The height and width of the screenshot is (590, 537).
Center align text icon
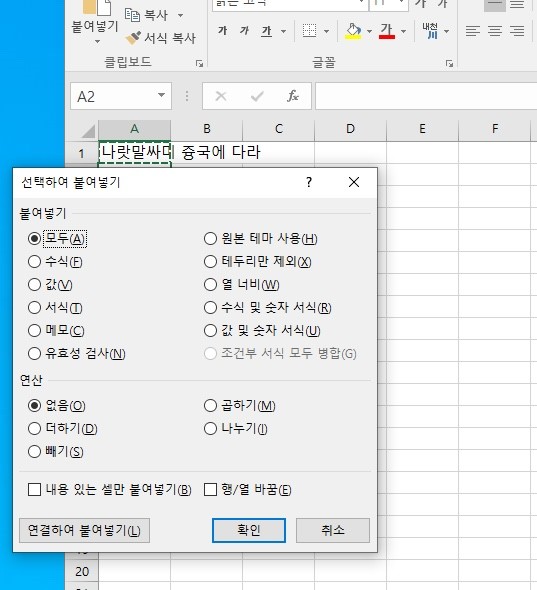click(x=495, y=31)
